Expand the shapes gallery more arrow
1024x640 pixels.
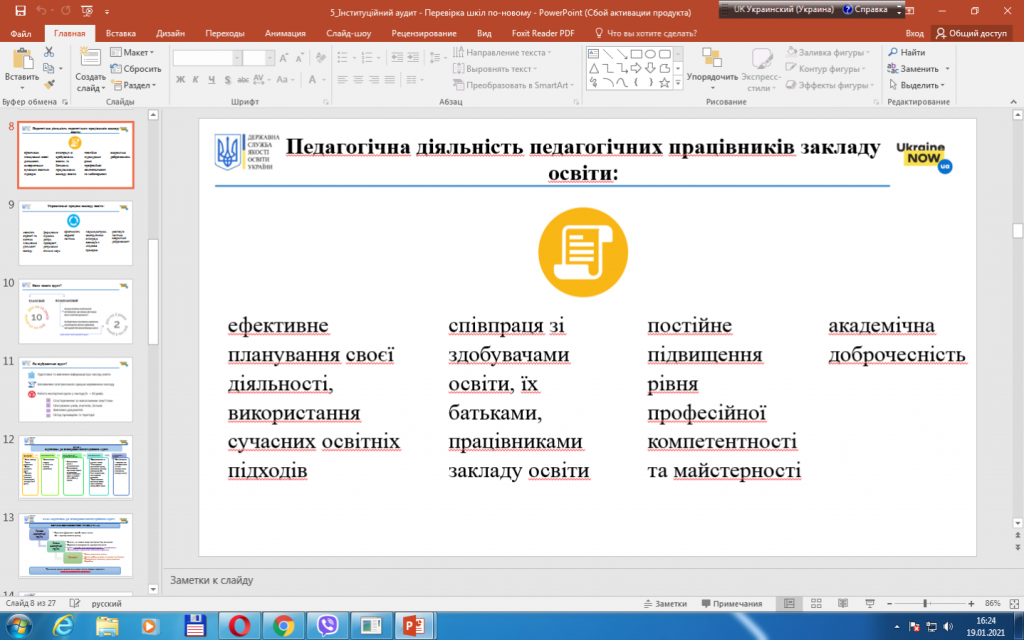pyautogui.click(x=678, y=83)
